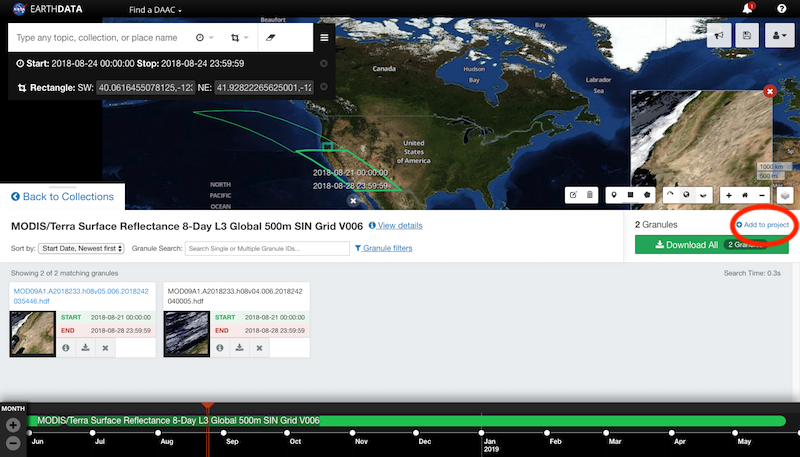Click the Granule Search input field
Image resolution: width=800 pixels, height=457 pixels.
(x=267, y=248)
